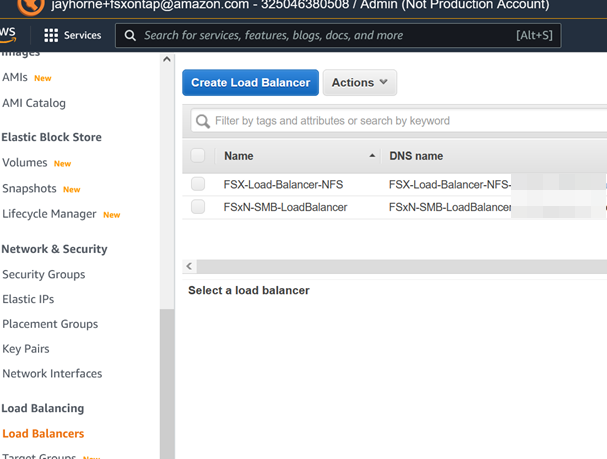The image size is (607, 459).
Task: Click the DNS name column header
Action: 416,156
